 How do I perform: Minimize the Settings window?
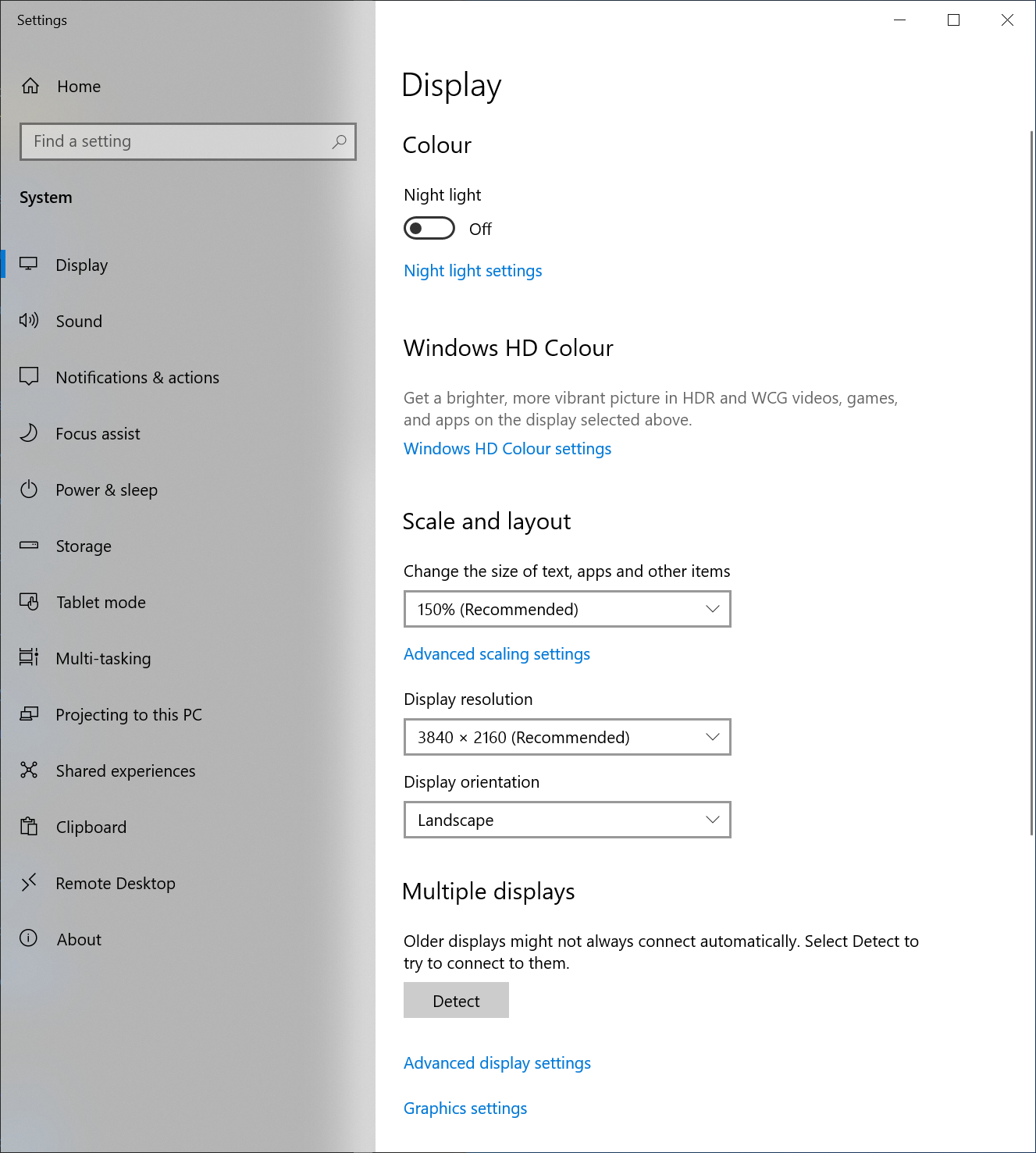(899, 20)
